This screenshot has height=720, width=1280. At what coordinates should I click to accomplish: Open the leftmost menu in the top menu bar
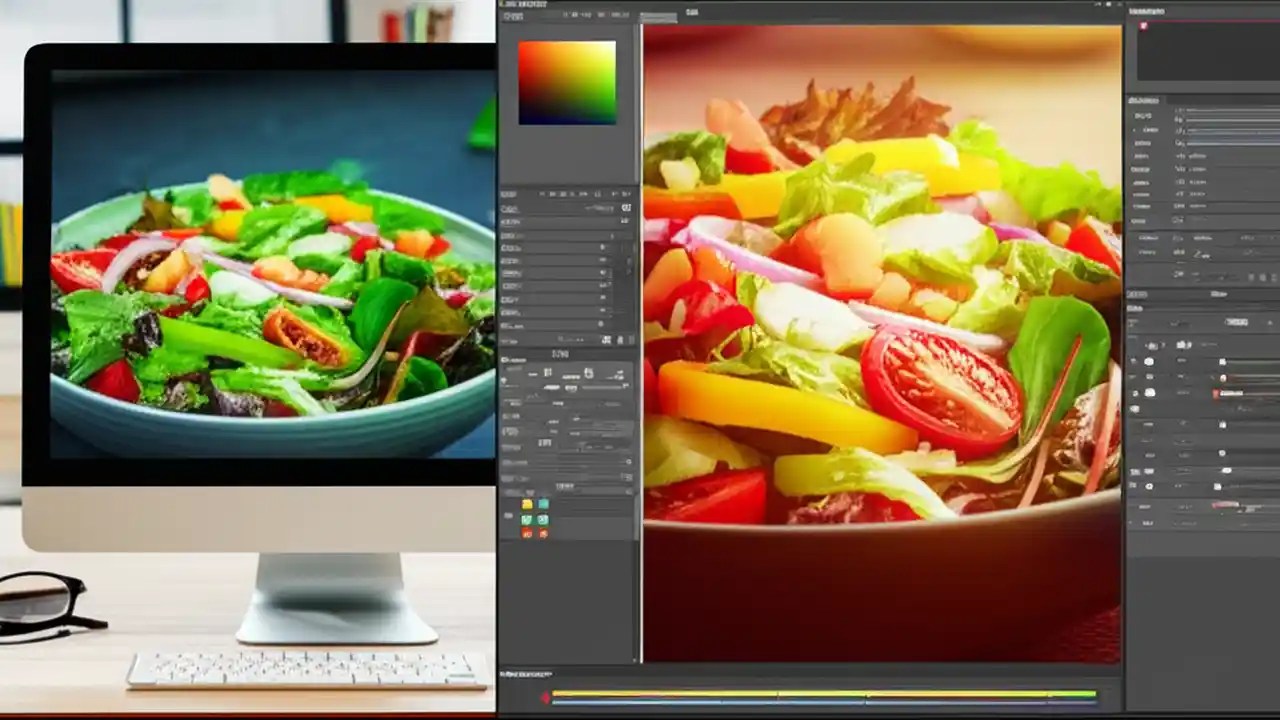506,4
